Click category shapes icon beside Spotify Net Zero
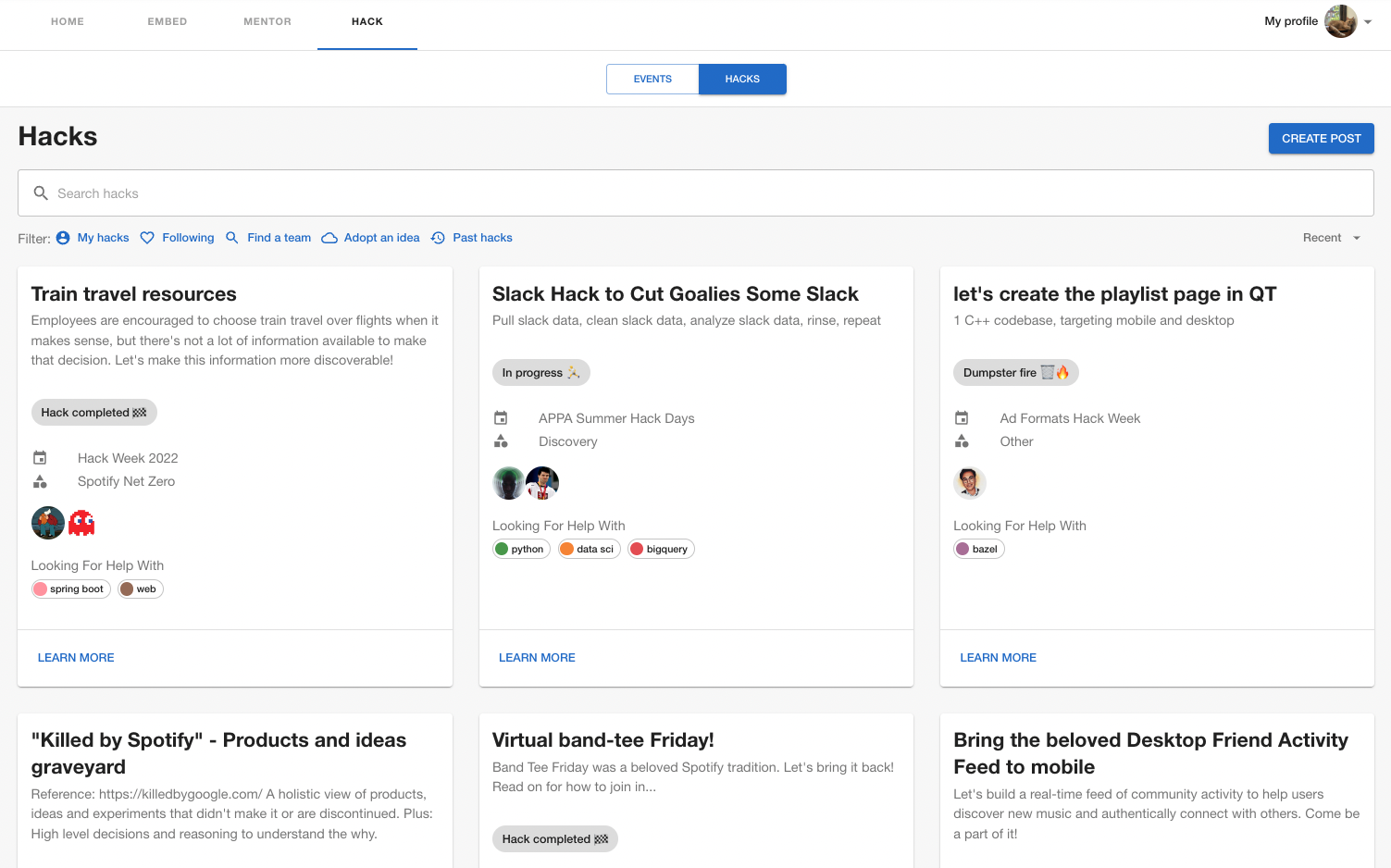The image size is (1391, 868). pos(40,481)
